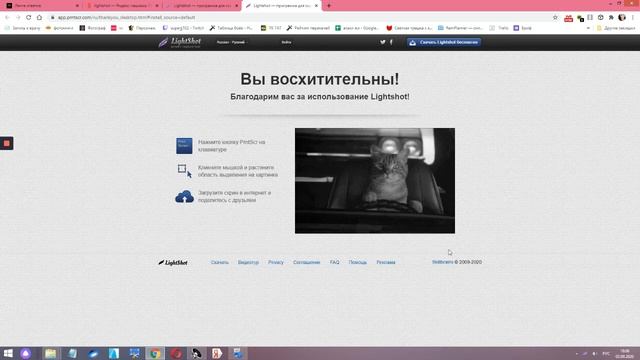
Task: Open a new browser tab
Action: pyautogui.click(x=329, y=6)
